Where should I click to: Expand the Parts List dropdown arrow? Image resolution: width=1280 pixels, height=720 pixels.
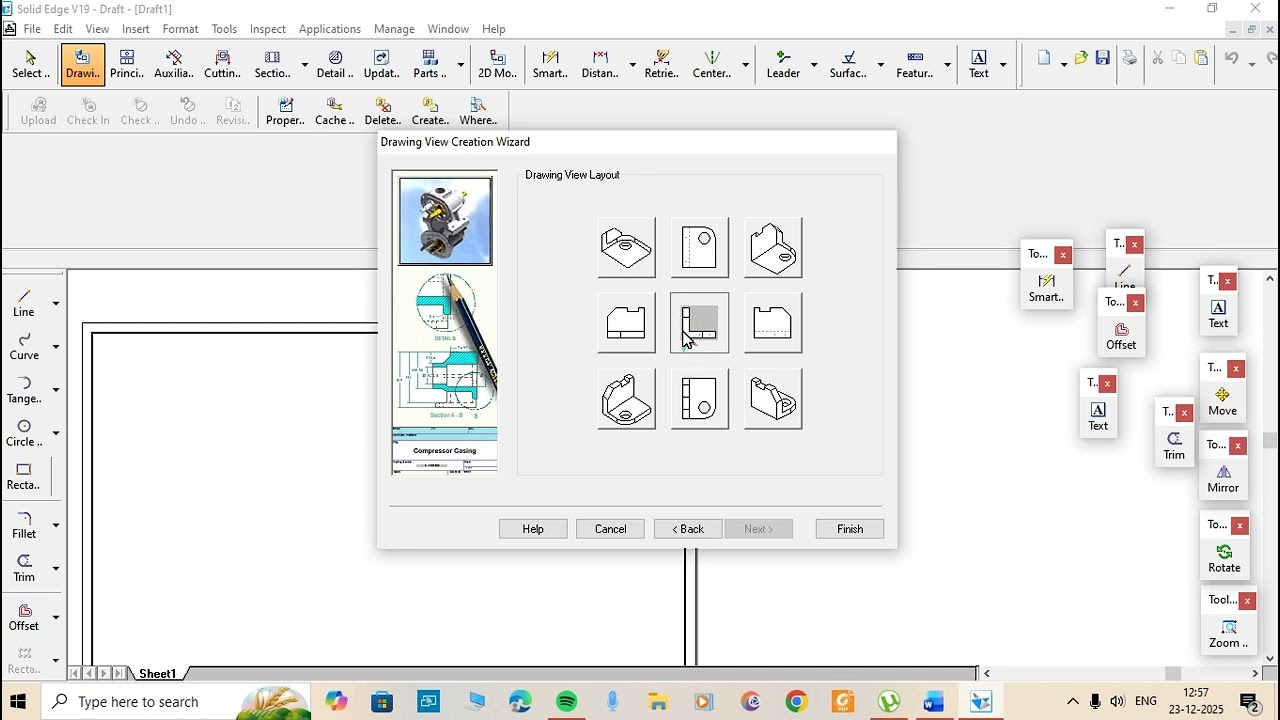[x=461, y=65]
